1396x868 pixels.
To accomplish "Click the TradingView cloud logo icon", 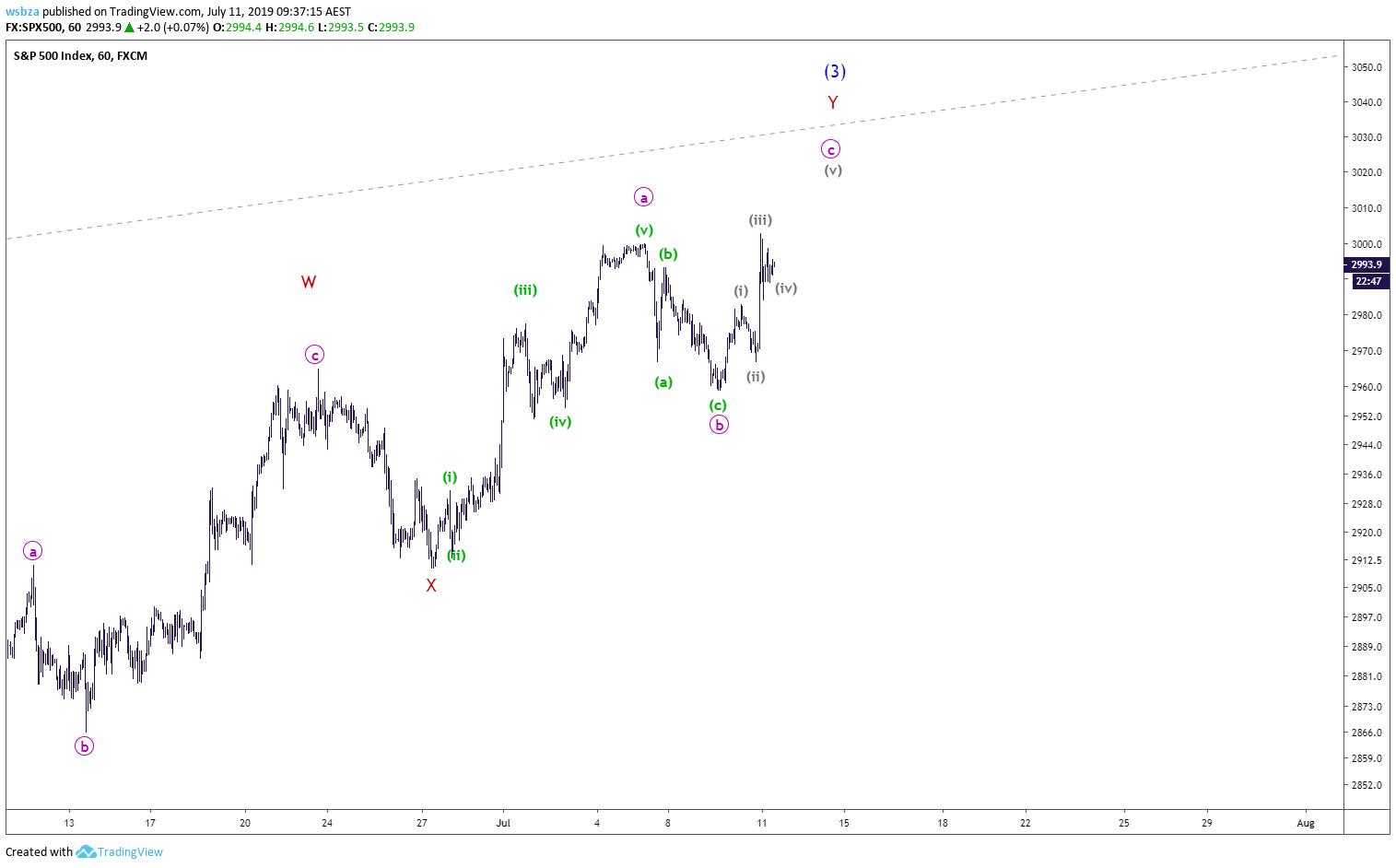I will [x=86, y=851].
